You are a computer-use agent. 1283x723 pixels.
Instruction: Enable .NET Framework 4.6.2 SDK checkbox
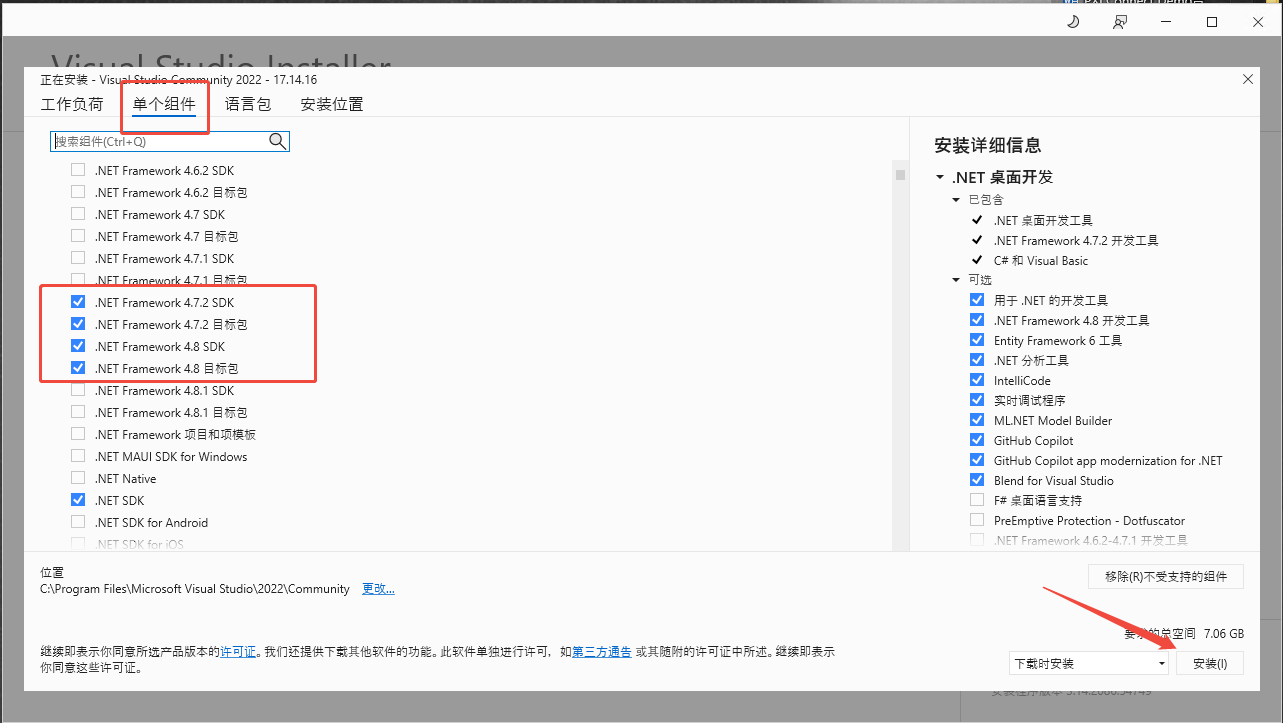pos(78,169)
